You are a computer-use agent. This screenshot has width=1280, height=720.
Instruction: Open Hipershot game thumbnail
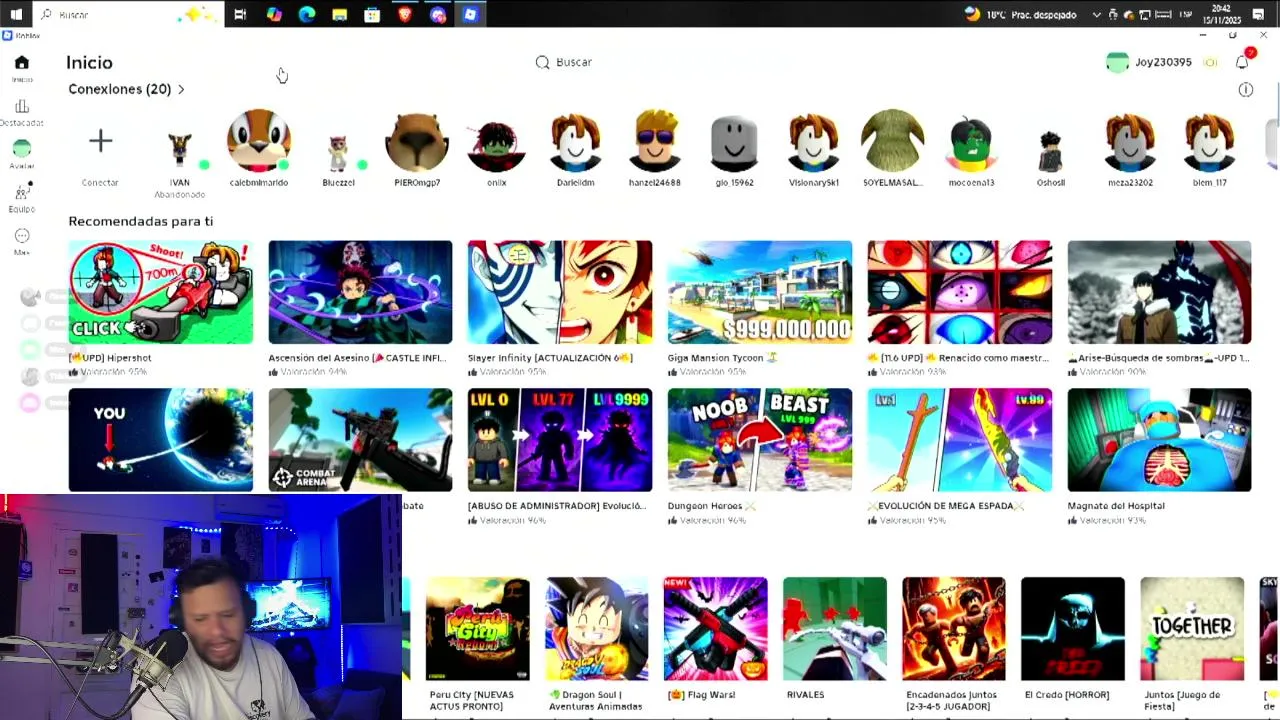[x=160, y=292]
